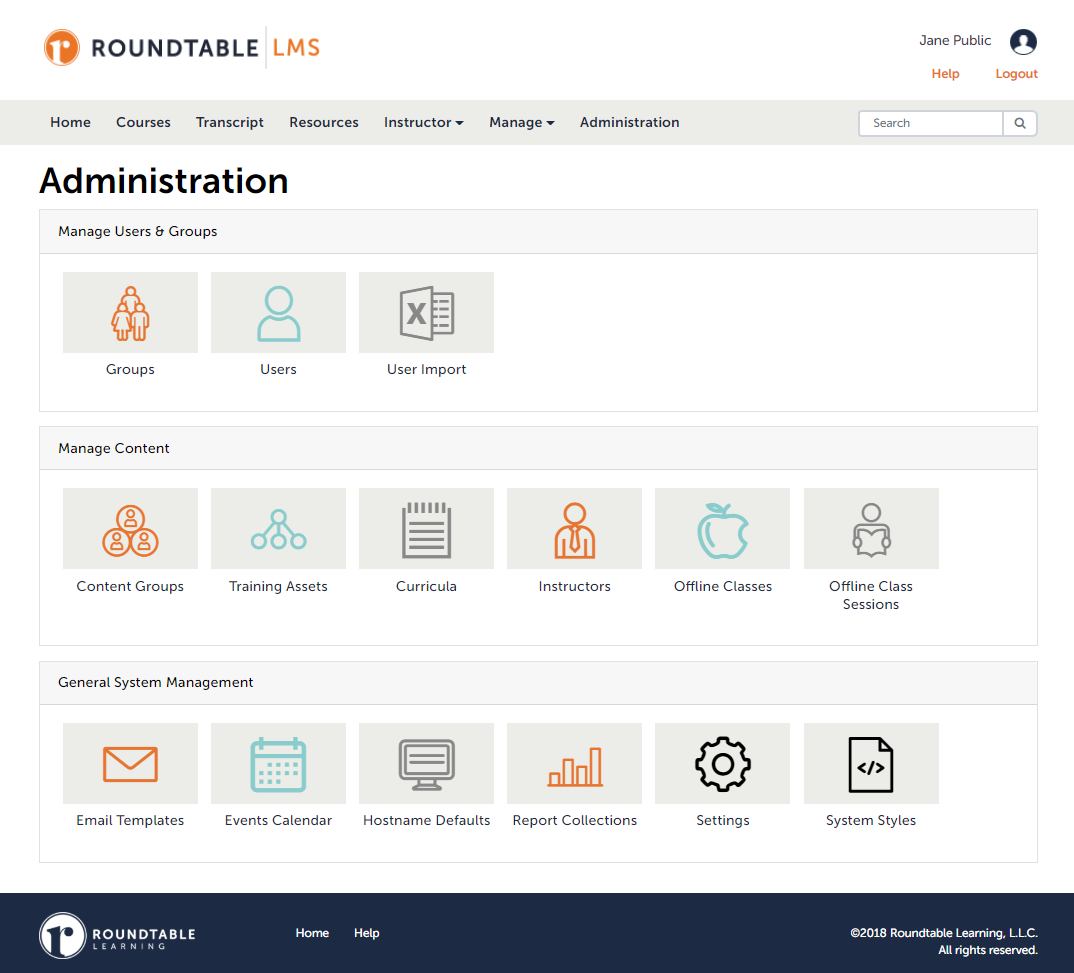Select the Users icon
The image size is (1074, 973).
pyautogui.click(x=278, y=312)
